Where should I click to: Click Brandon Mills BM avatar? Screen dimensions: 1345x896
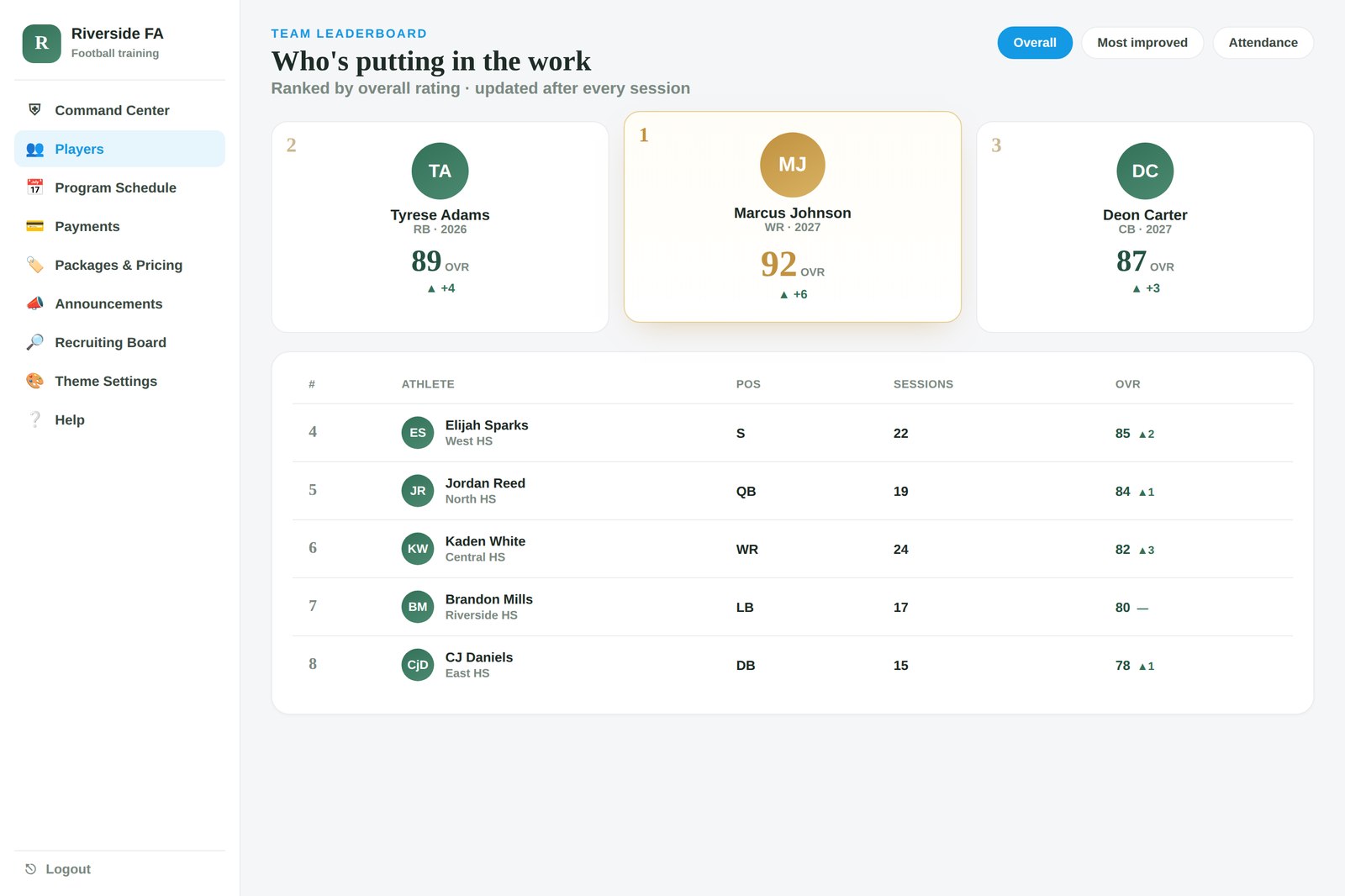[x=418, y=607]
